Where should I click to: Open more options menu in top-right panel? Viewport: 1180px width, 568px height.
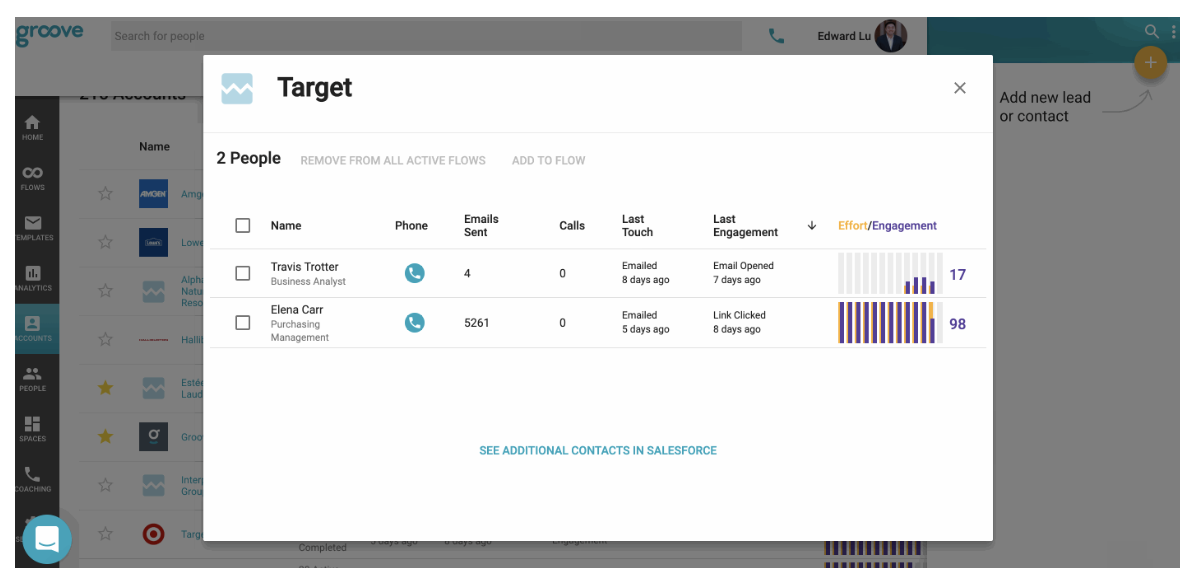(1173, 31)
